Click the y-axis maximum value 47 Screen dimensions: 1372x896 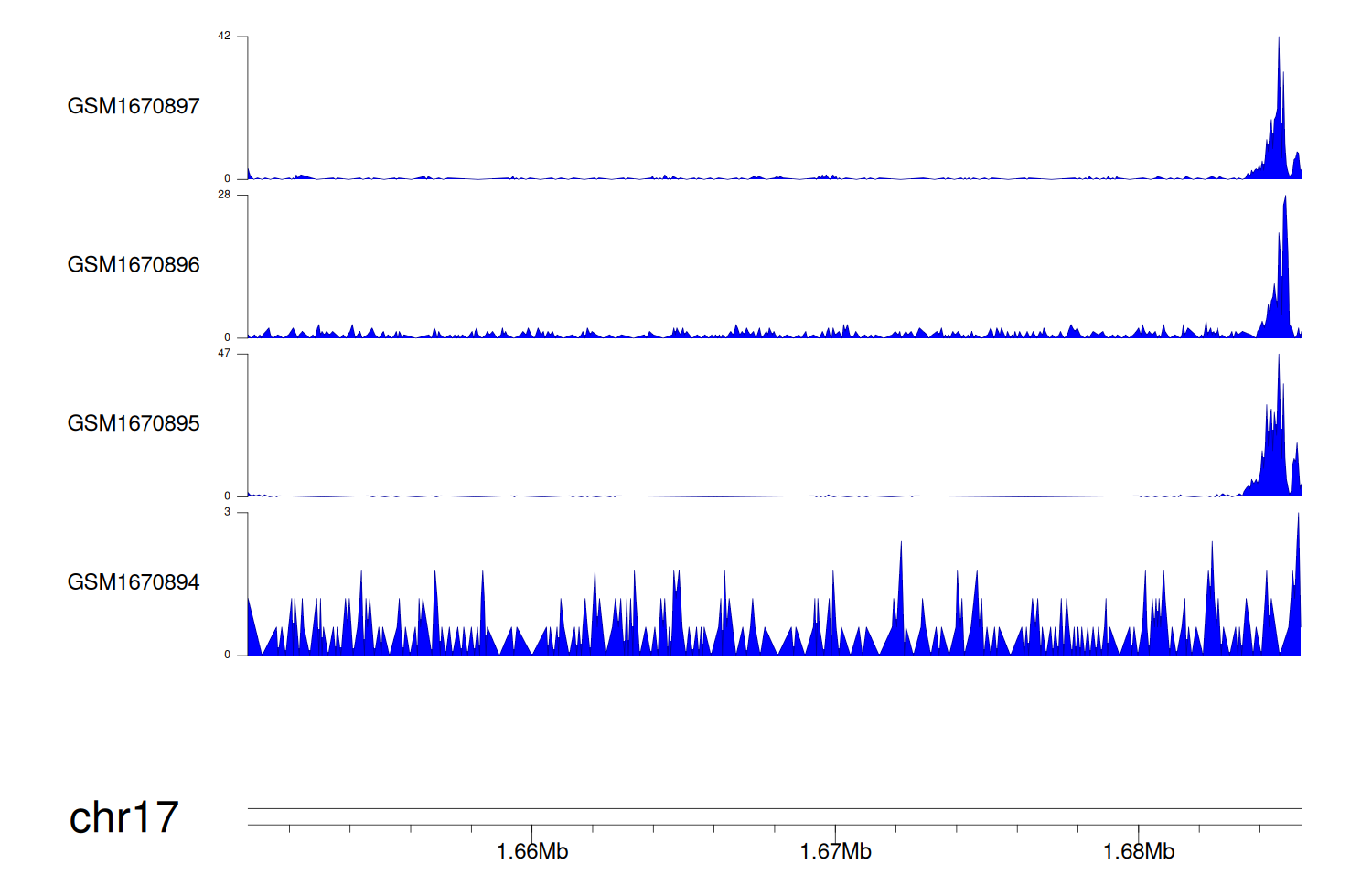224,354
